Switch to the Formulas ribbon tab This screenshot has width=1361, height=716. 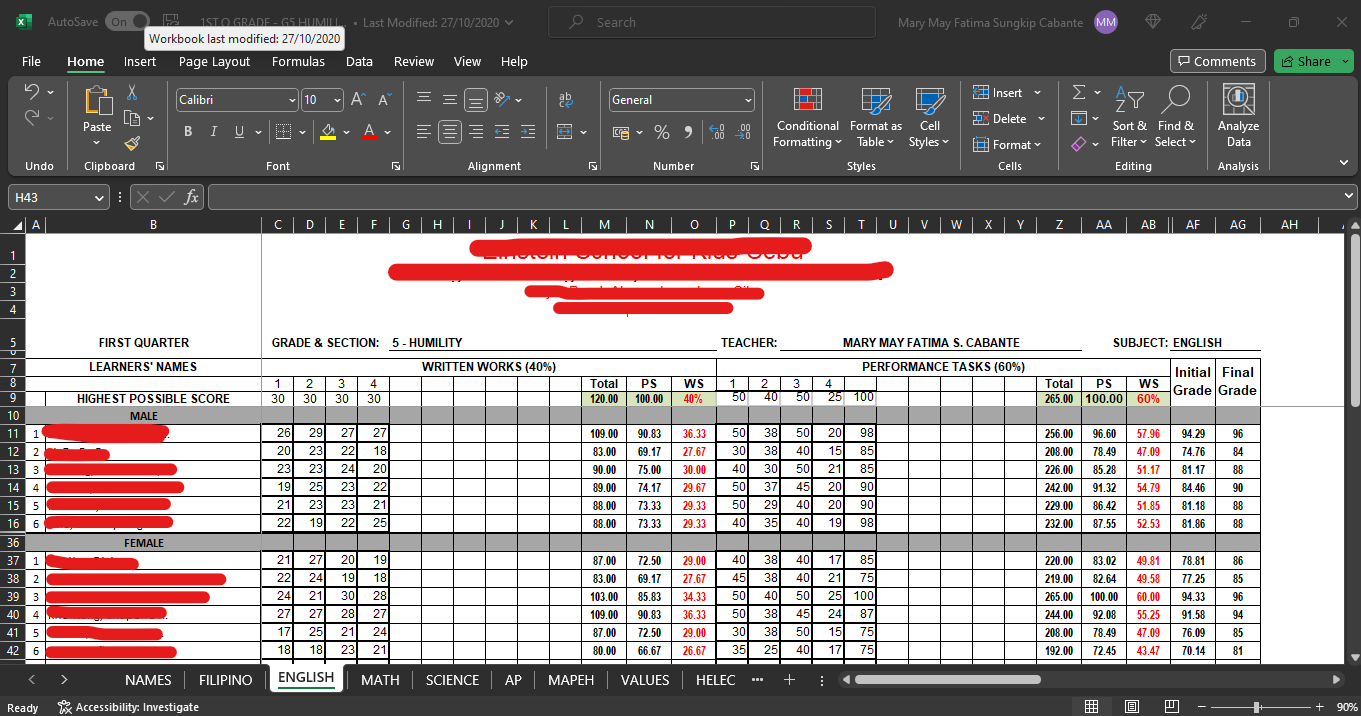click(x=298, y=61)
